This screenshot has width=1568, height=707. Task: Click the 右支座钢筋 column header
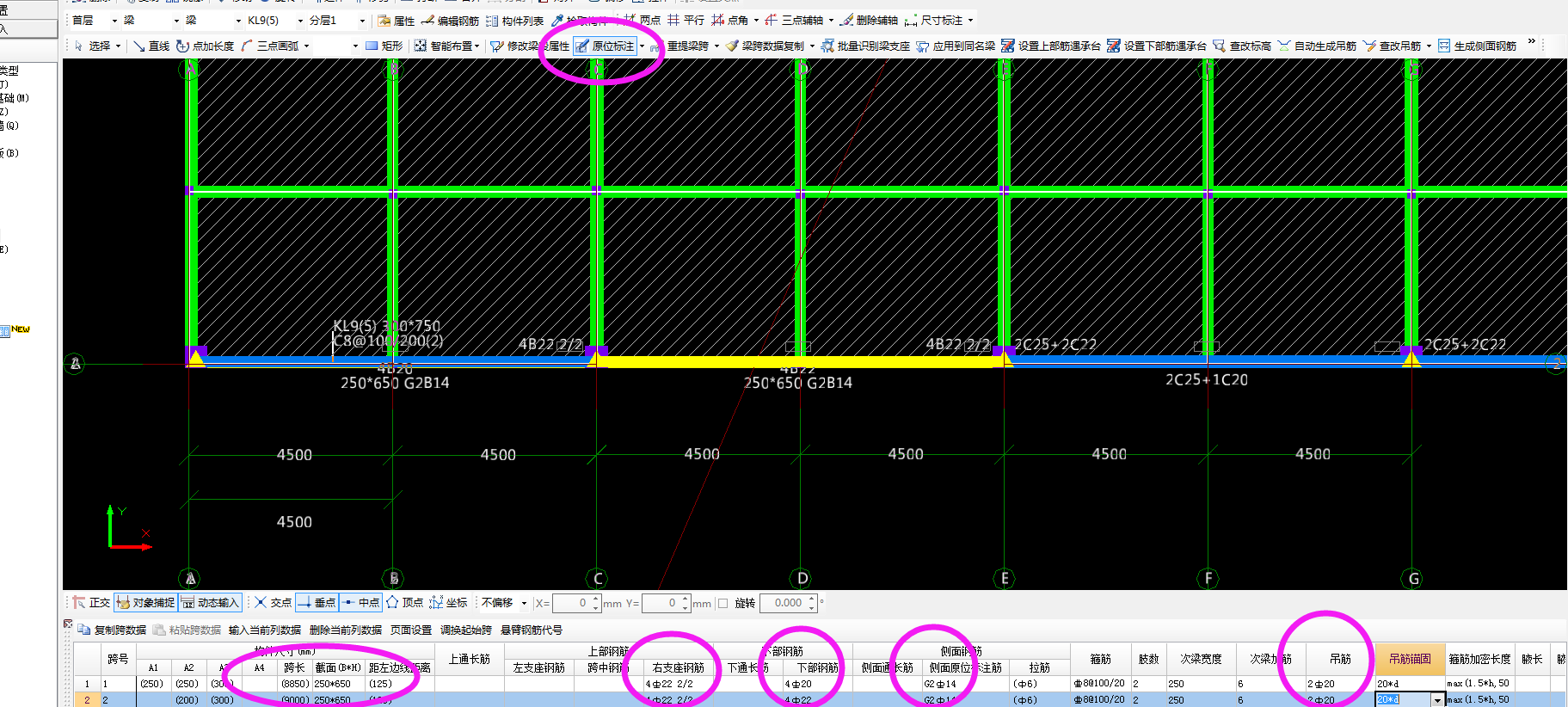(x=678, y=667)
